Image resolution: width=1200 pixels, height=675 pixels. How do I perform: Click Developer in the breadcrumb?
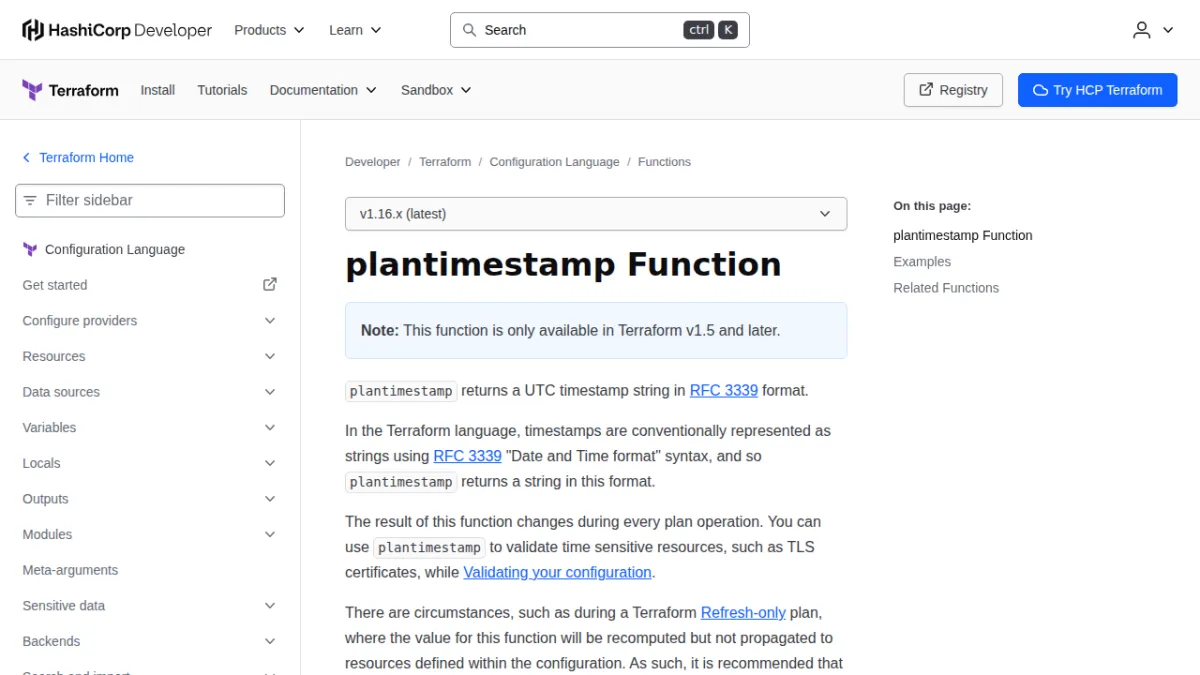372,162
